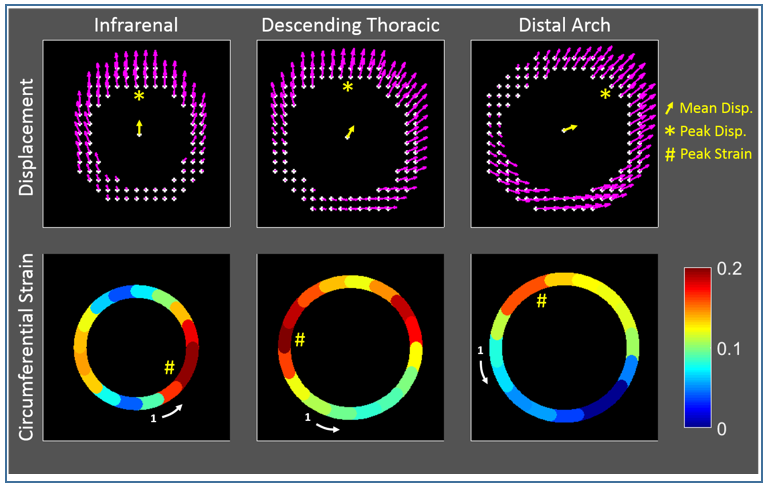The height and width of the screenshot is (487, 769).
Task: Select the yellow mean displacement arrow in Infrarenal
Action: pyautogui.click(x=140, y=128)
